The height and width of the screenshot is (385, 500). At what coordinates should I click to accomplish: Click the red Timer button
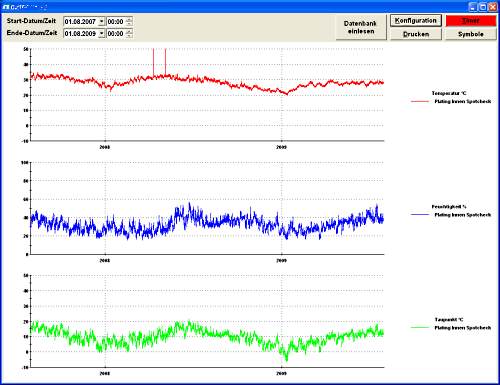point(471,21)
